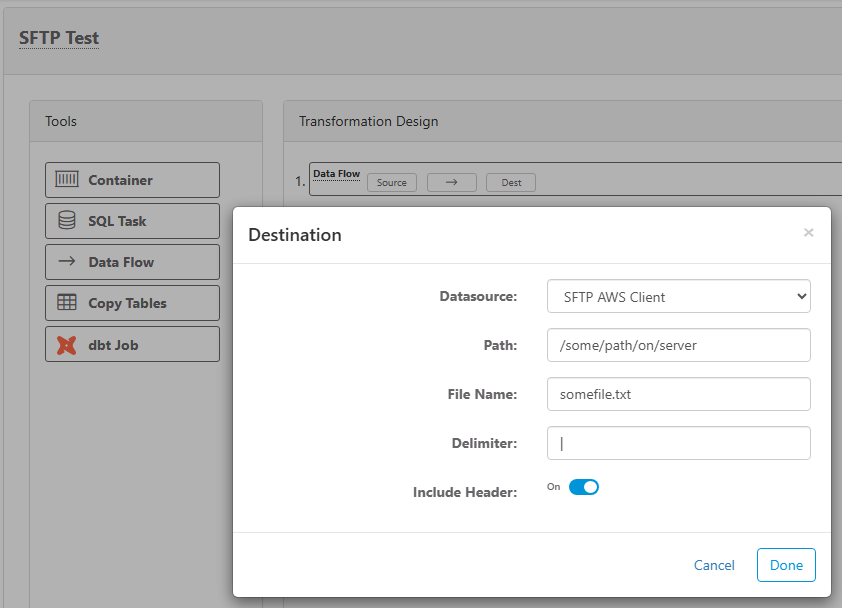Click the SFTP Test title

click(x=59, y=38)
